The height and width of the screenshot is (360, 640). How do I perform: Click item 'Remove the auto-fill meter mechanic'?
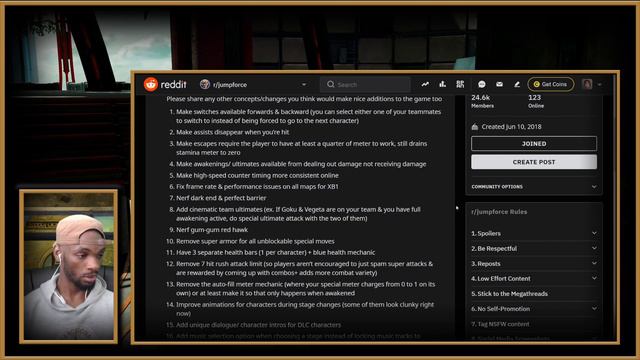coord(305,289)
